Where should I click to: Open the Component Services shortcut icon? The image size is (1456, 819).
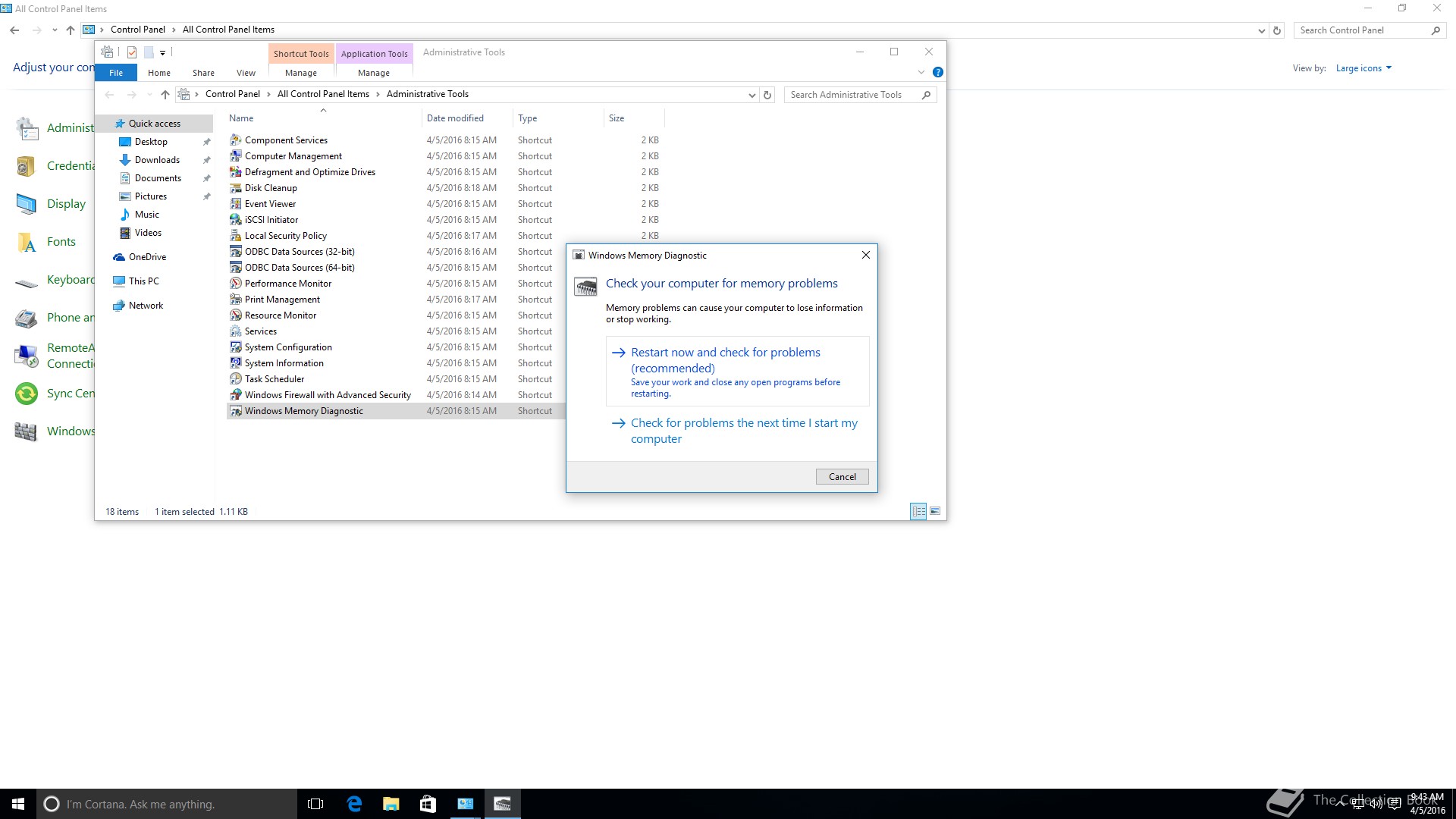[x=236, y=140]
